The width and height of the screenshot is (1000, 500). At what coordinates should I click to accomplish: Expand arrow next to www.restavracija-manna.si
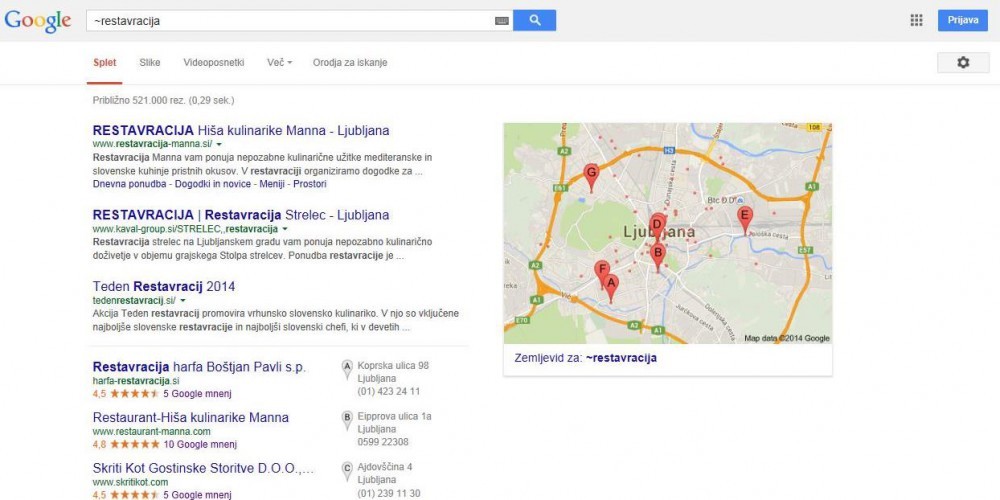(219, 145)
